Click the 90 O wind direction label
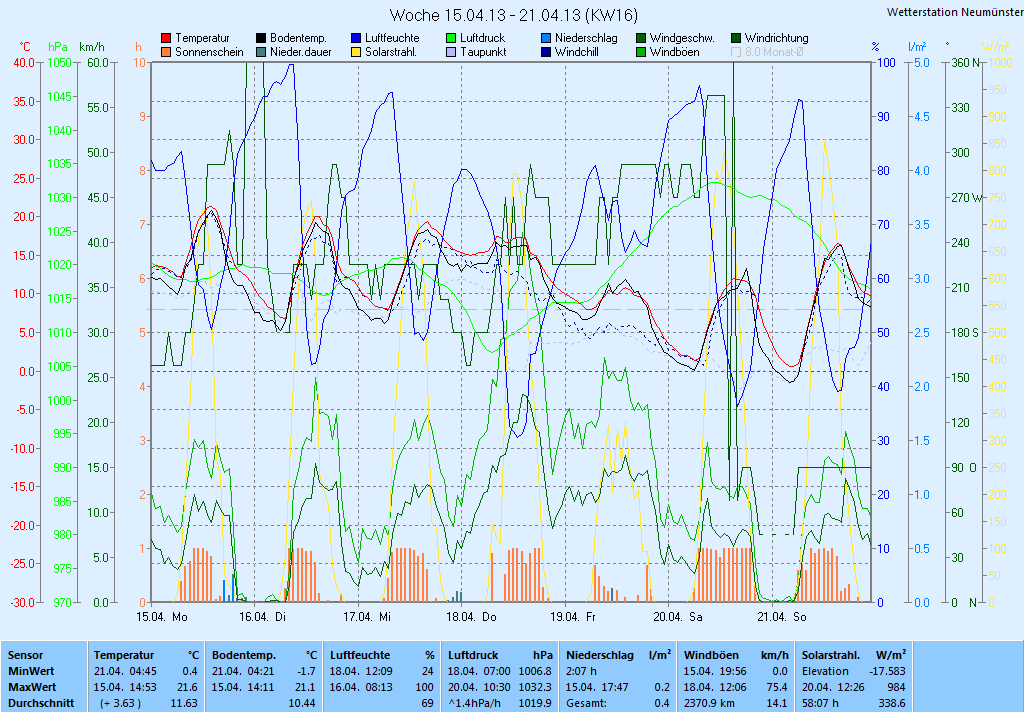The height and width of the screenshot is (712, 1024). pyautogui.click(x=964, y=468)
